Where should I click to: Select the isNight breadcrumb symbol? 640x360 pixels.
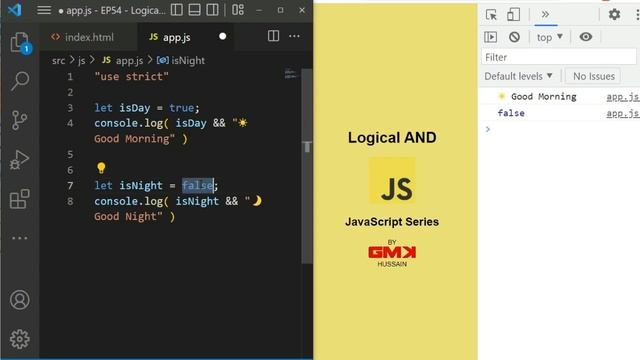click(181, 60)
